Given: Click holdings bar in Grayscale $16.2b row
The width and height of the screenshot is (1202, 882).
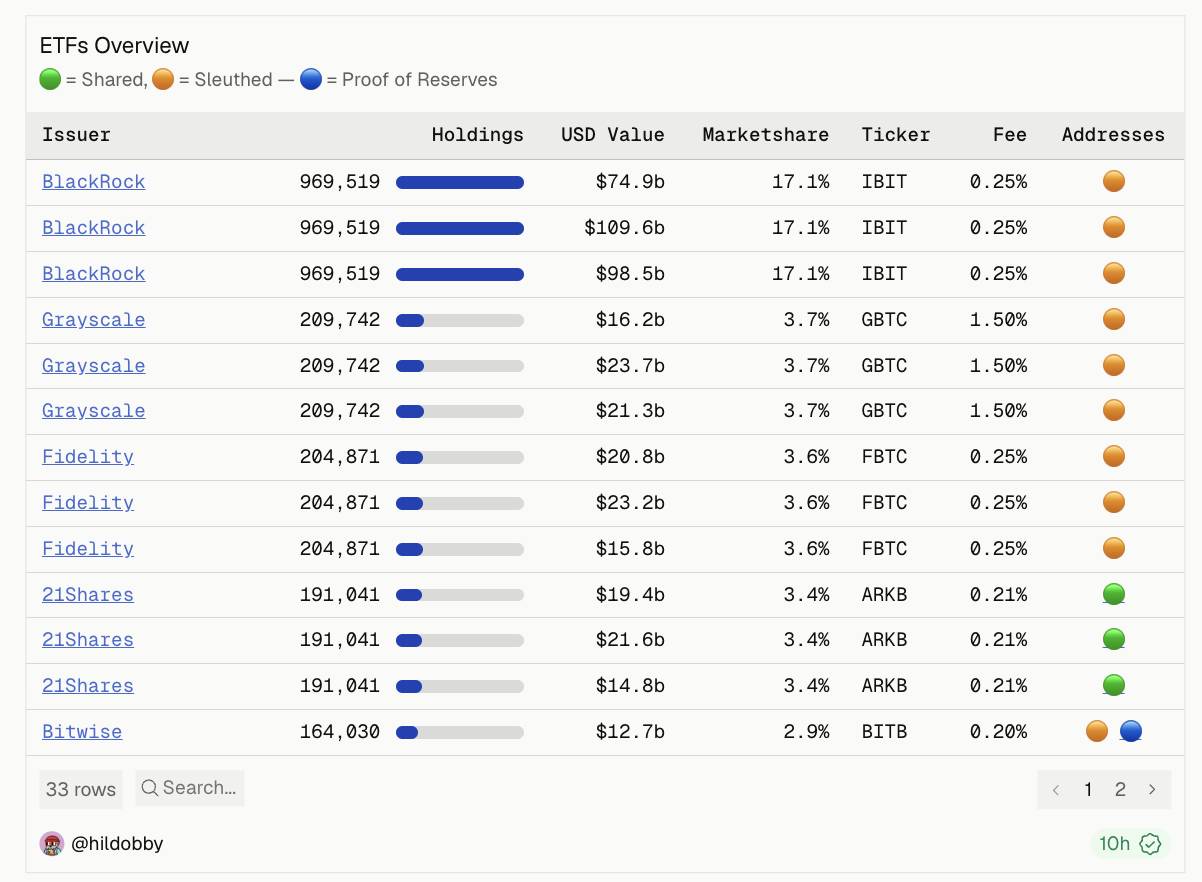Looking at the screenshot, I should pos(460,320).
